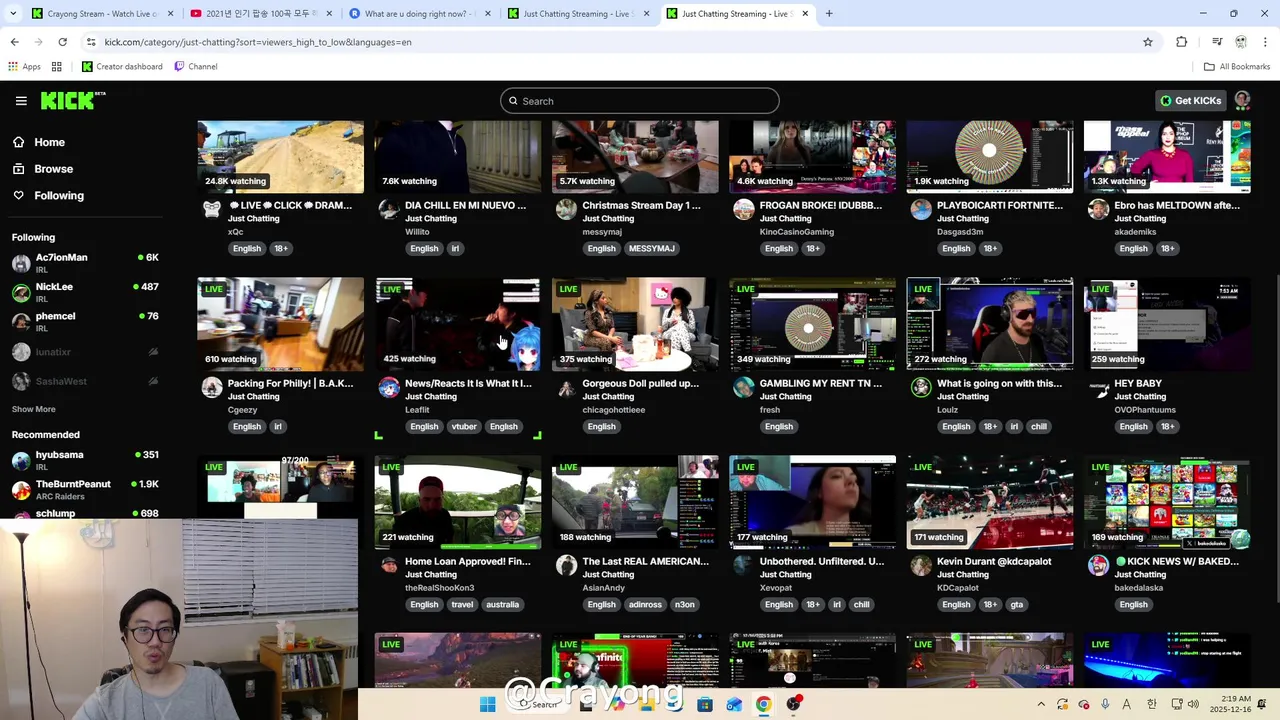The height and width of the screenshot is (720, 1280).
Task: Click chicagohottieee channel name
Action: [x=614, y=410]
